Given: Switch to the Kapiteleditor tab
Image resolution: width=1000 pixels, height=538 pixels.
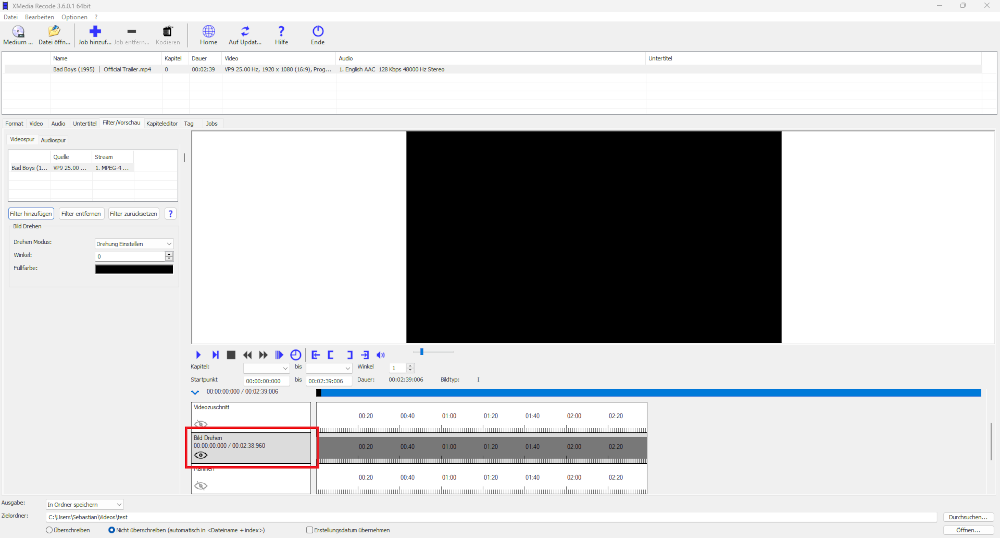Looking at the screenshot, I should point(162,124).
